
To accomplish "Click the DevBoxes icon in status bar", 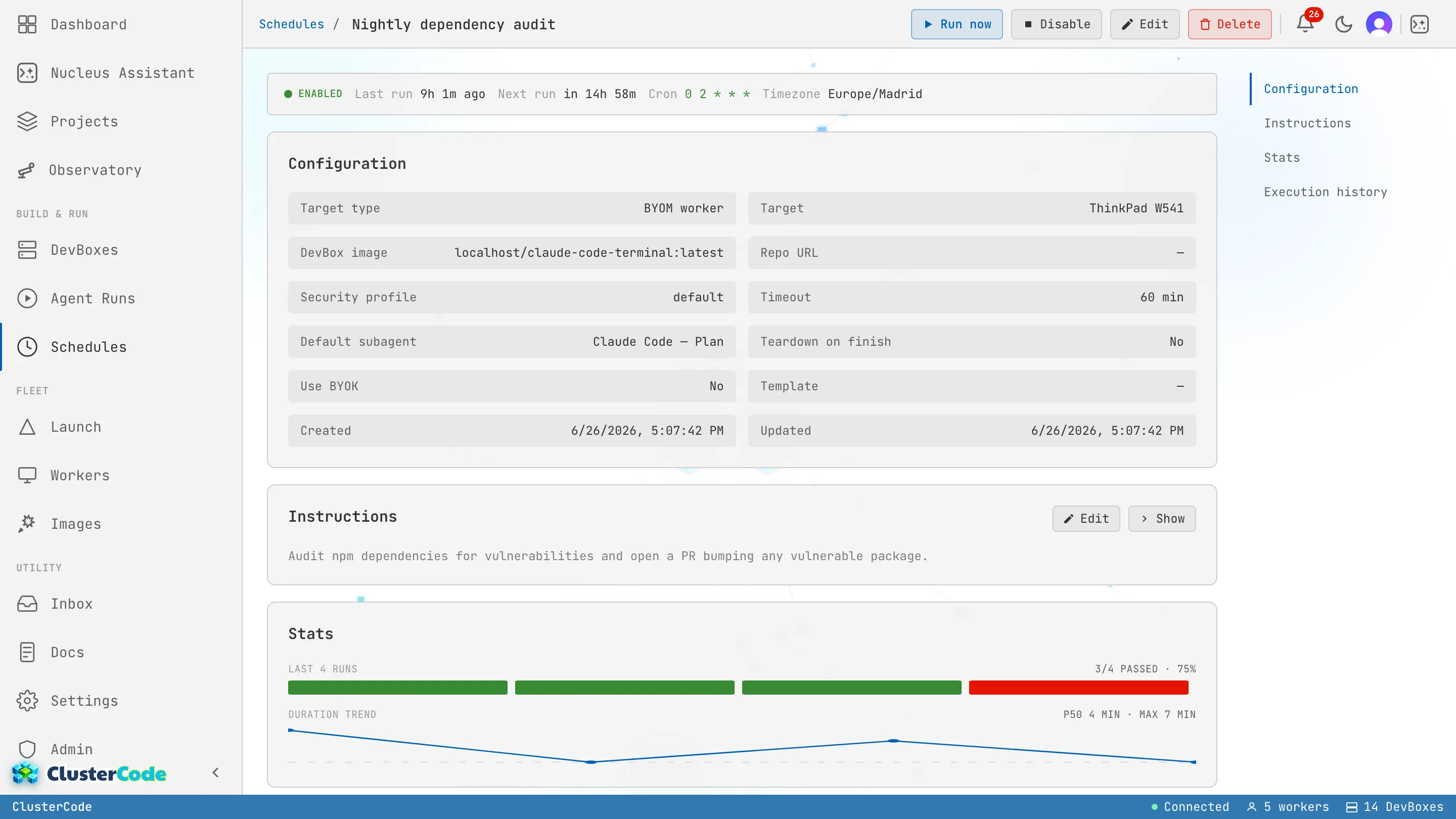I will pyautogui.click(x=1351, y=807).
